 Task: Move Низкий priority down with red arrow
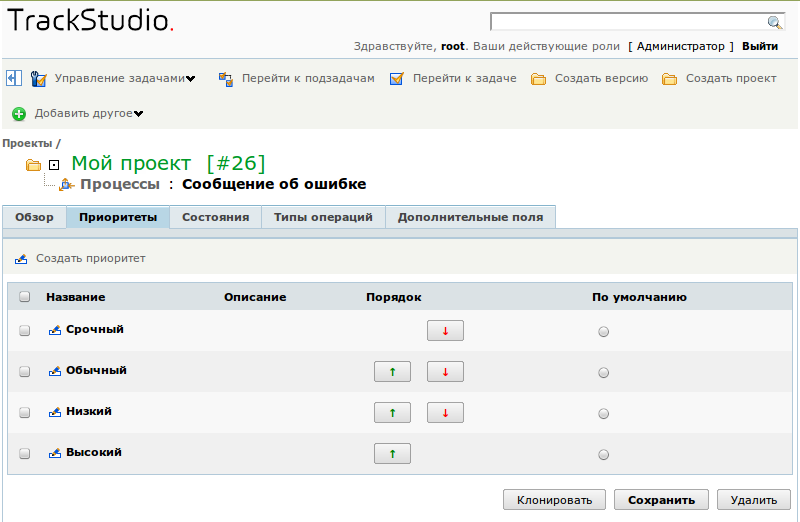(x=445, y=413)
